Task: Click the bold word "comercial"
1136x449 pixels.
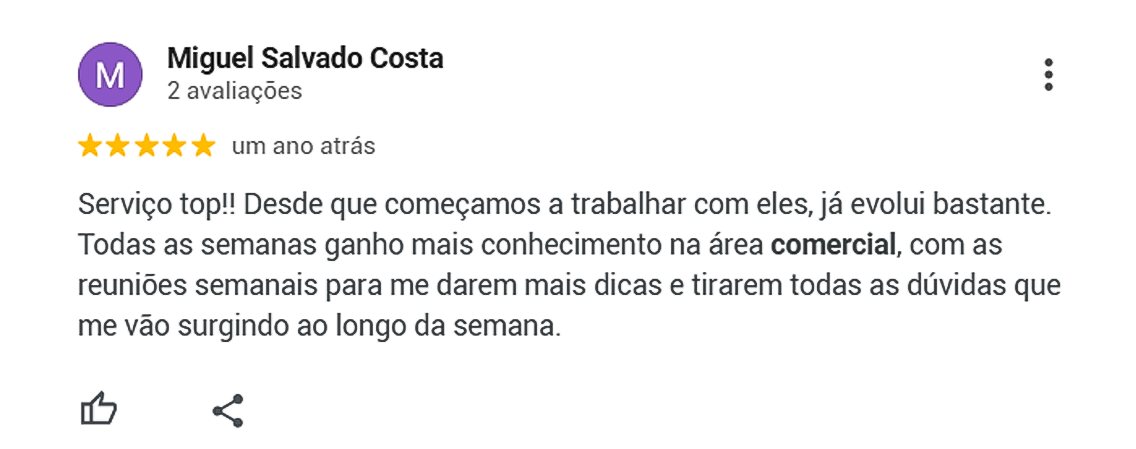Action: (834, 245)
